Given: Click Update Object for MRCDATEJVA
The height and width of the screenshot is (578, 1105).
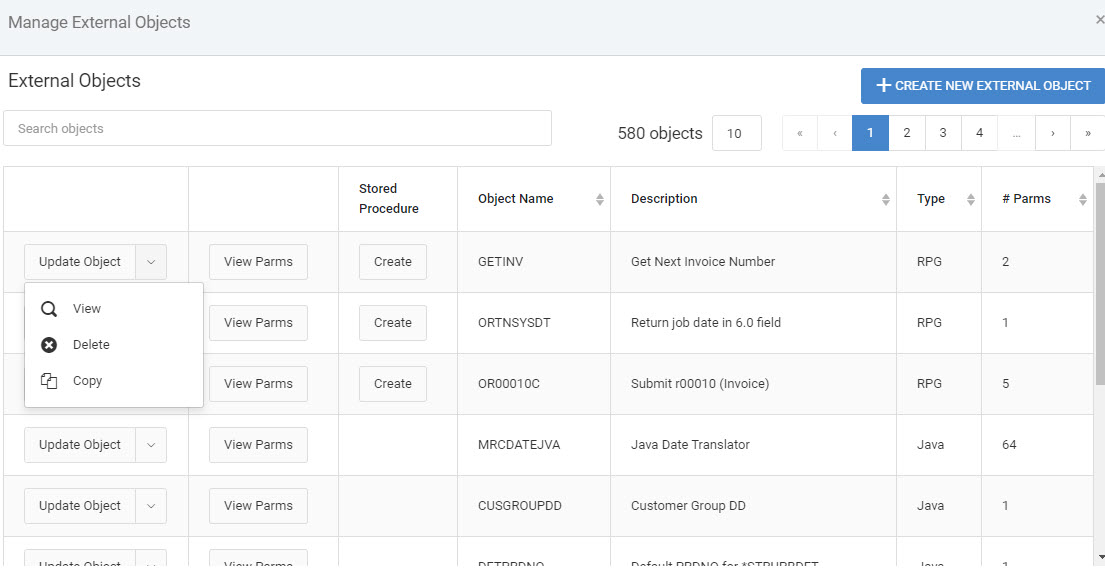Looking at the screenshot, I should [80, 445].
